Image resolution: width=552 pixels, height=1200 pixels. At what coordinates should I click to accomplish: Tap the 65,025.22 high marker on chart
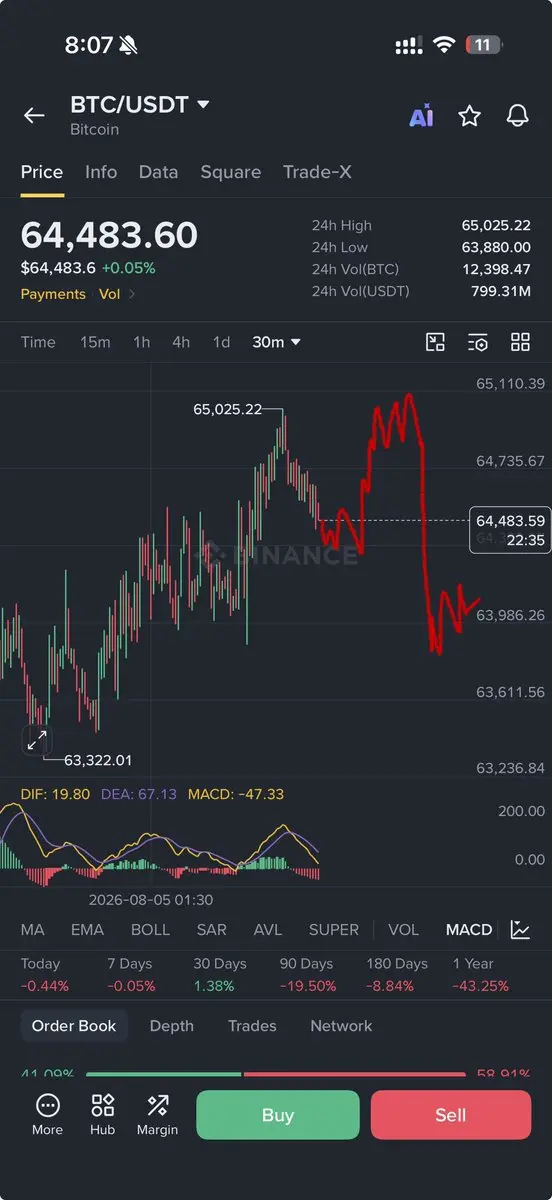(x=228, y=409)
